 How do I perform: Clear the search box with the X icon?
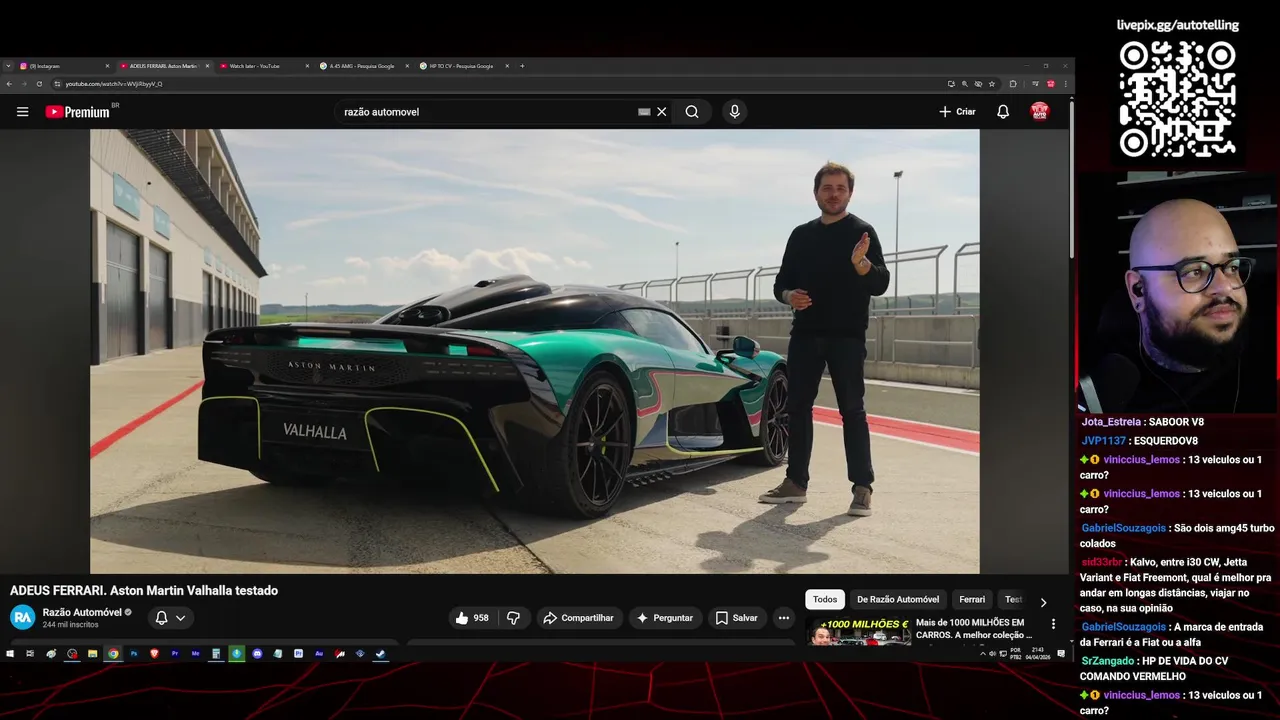click(661, 112)
